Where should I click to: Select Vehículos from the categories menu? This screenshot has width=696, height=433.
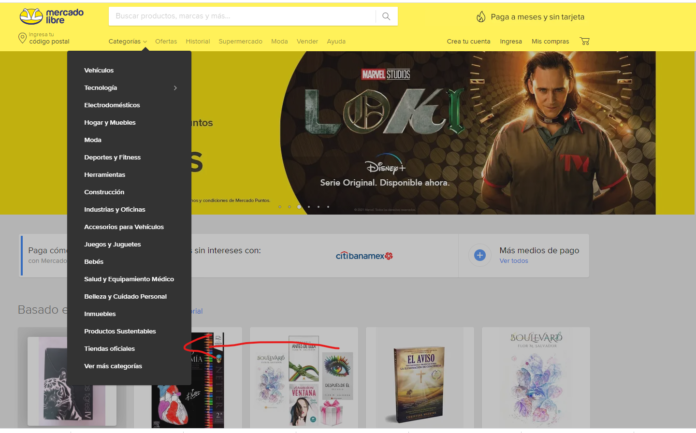(99, 70)
